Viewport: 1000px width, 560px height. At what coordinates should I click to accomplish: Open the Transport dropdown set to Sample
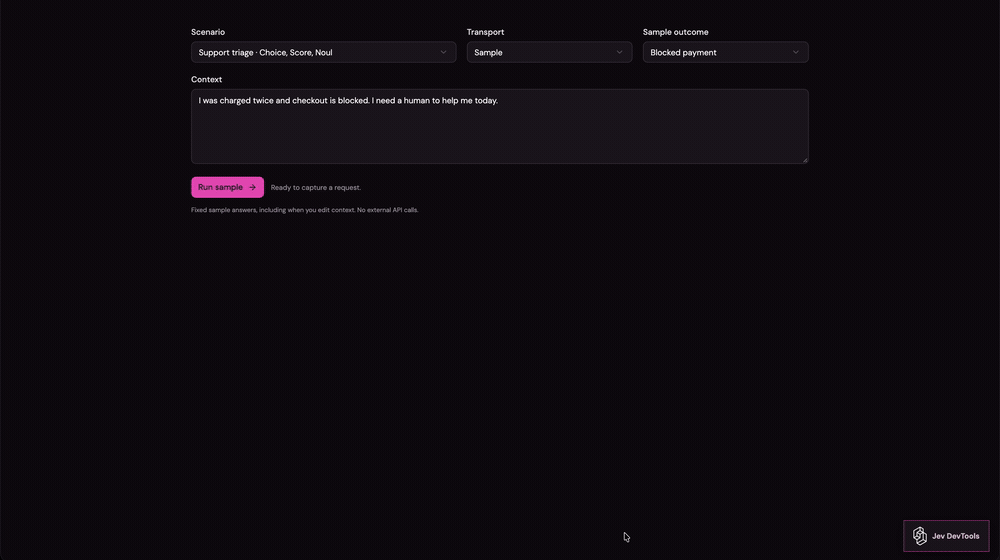[x=549, y=52]
